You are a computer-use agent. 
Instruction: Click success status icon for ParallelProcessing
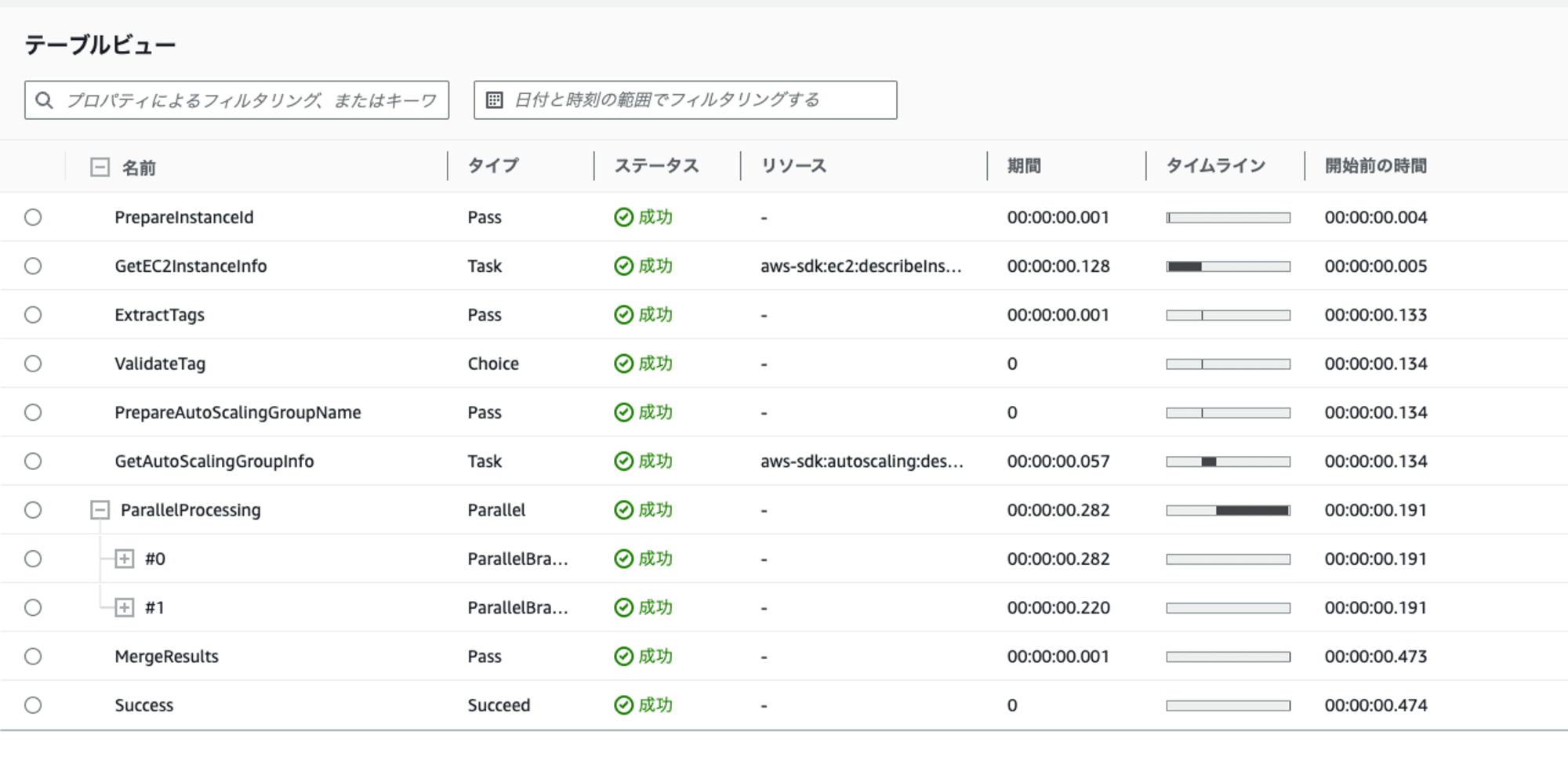click(x=623, y=510)
